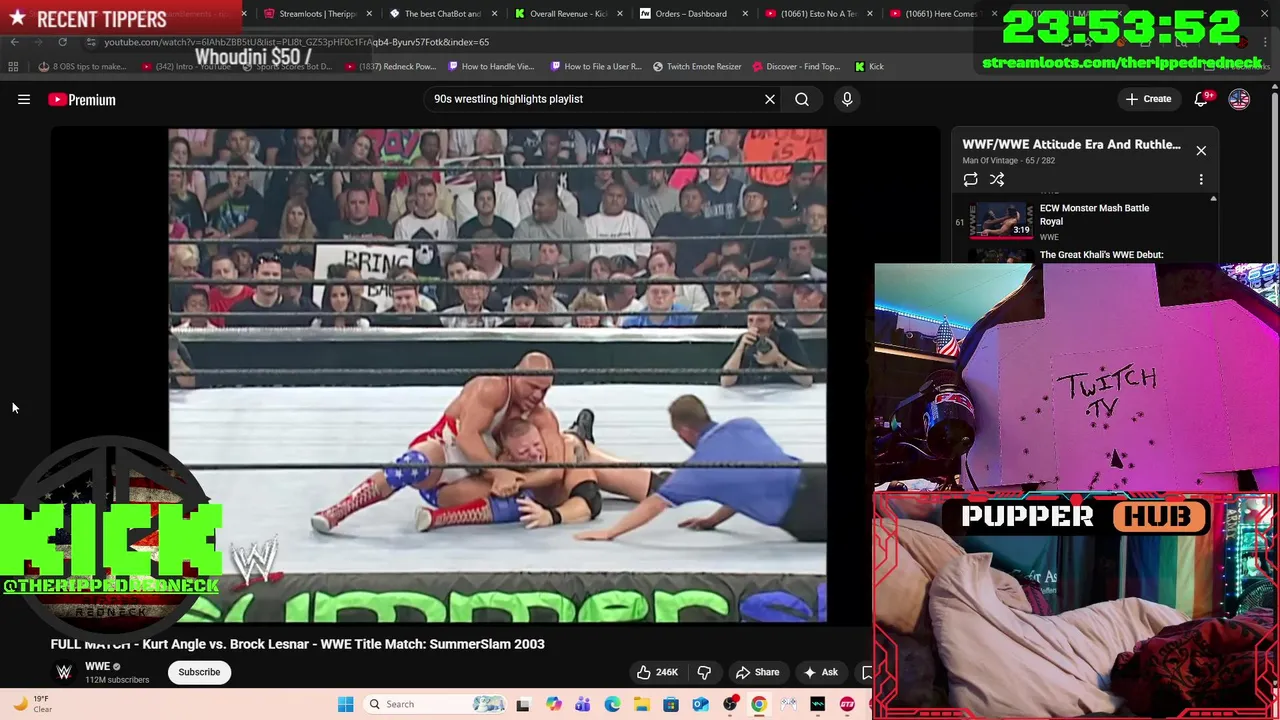Toggle loop playlist
The image size is (1280, 720).
coord(970,179)
